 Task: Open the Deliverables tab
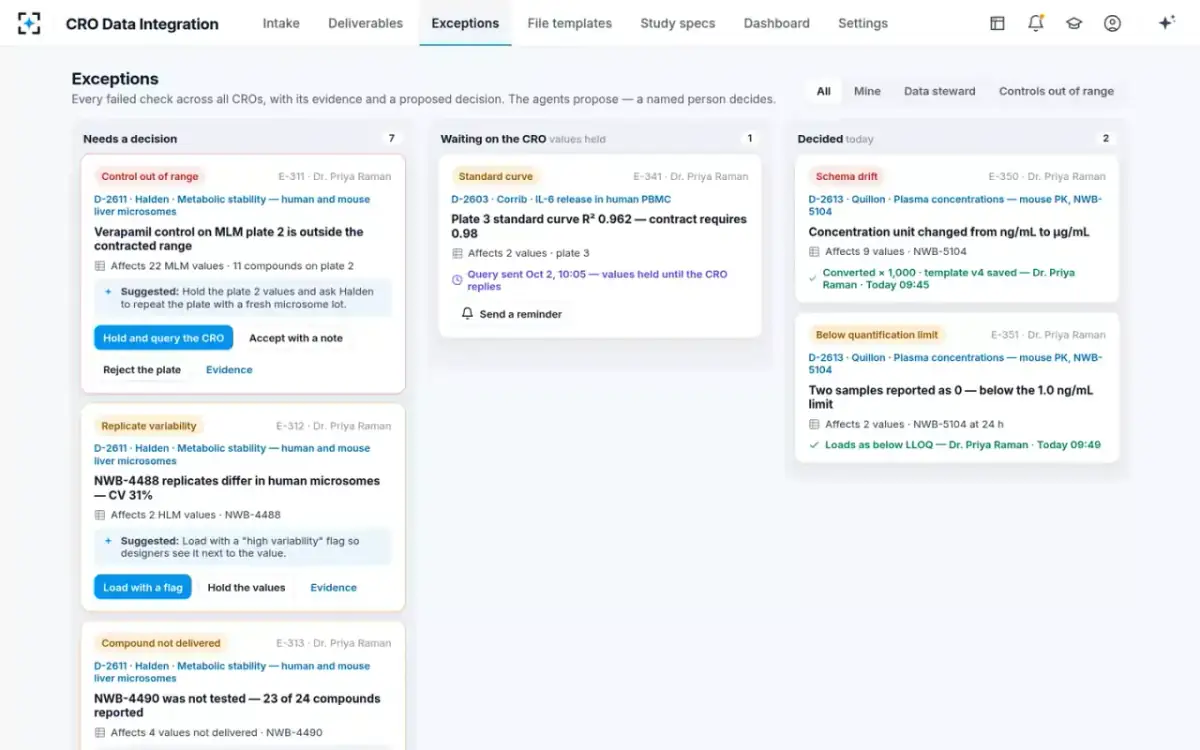[x=366, y=23]
